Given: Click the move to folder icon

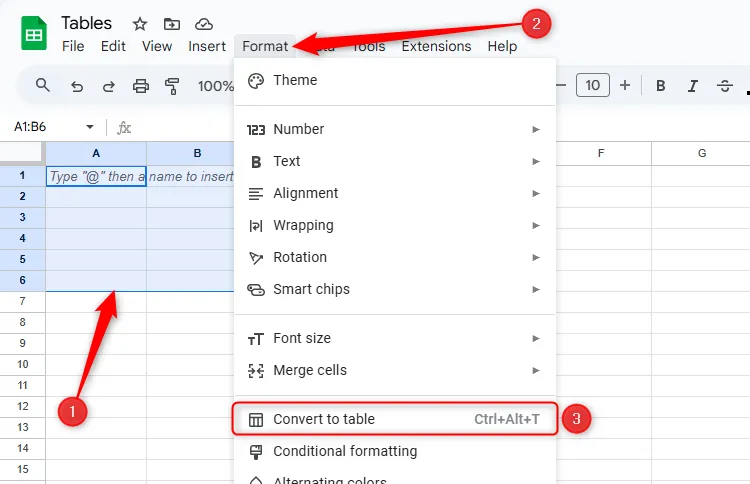Looking at the screenshot, I should (x=172, y=24).
